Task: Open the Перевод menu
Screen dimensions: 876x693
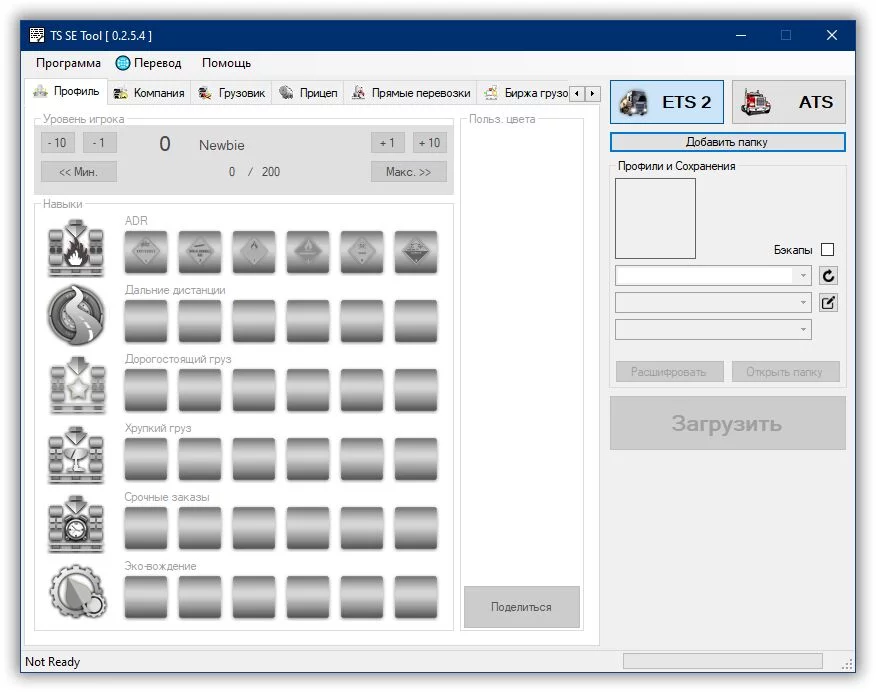Action: pos(149,63)
